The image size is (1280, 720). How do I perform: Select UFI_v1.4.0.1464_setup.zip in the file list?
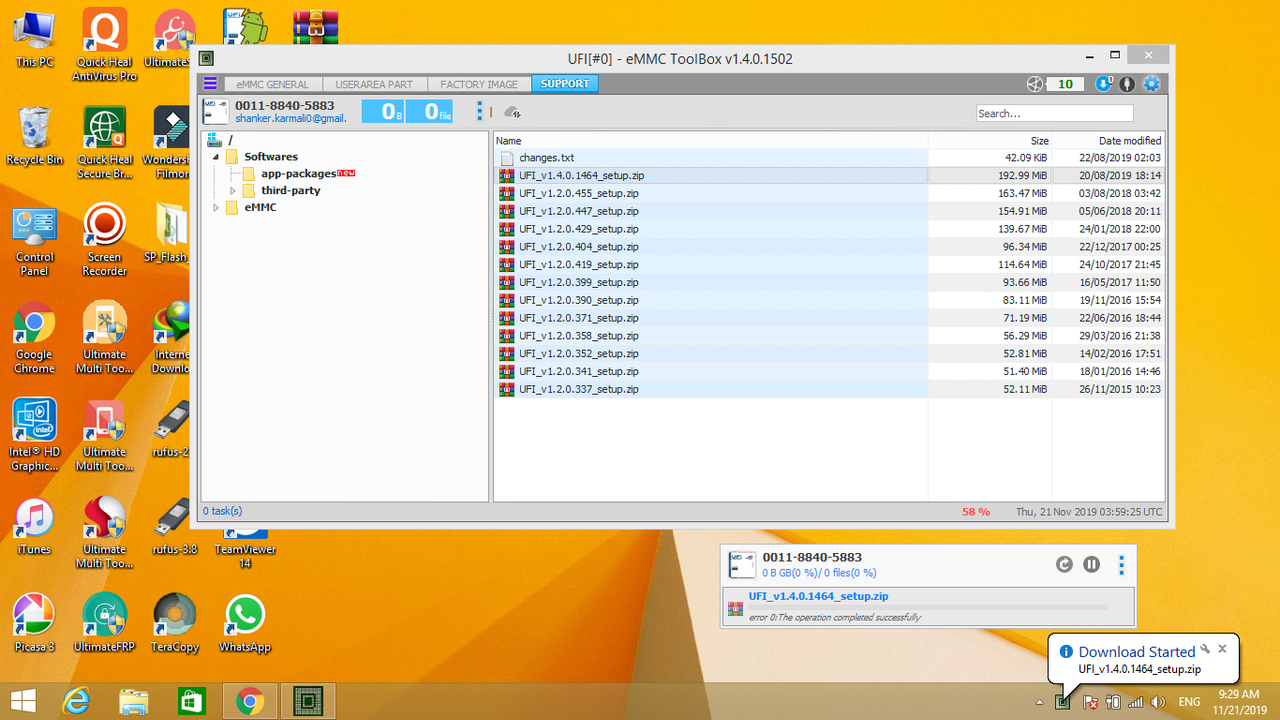(829, 176)
